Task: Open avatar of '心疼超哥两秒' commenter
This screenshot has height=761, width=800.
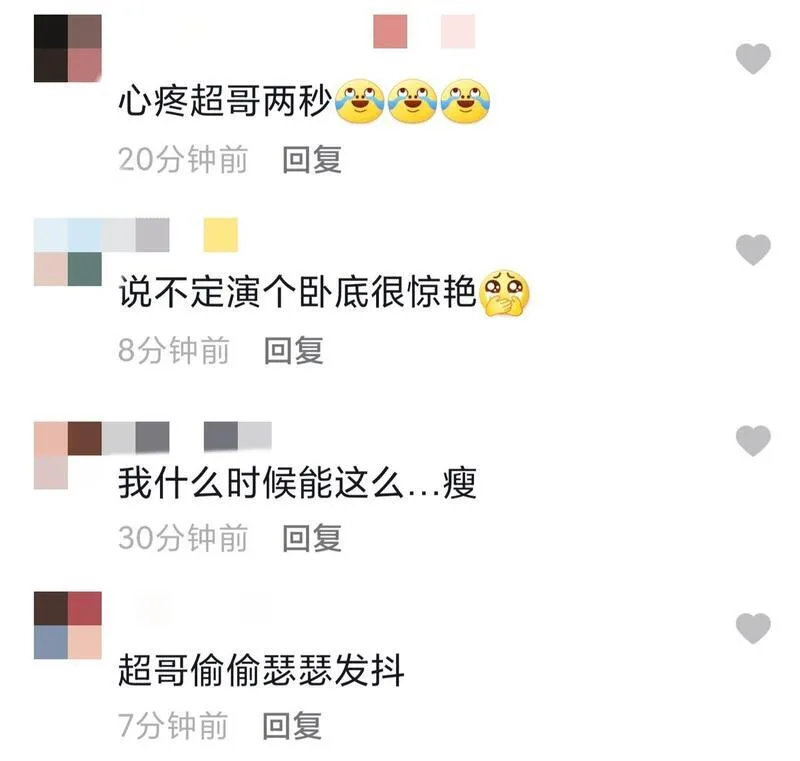Action: pyautogui.click(x=68, y=48)
